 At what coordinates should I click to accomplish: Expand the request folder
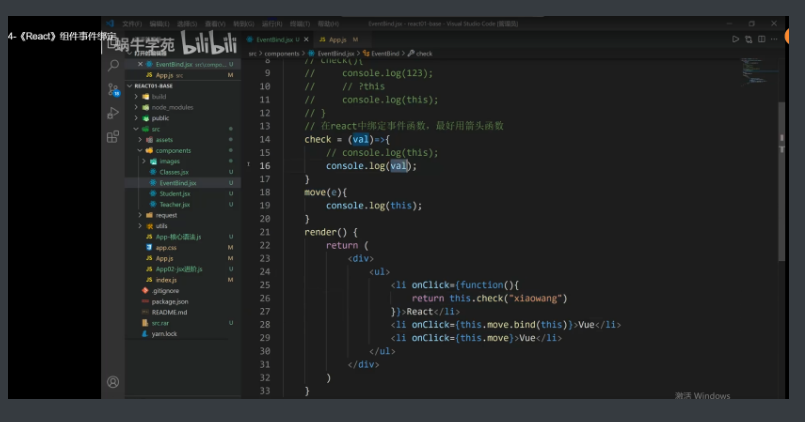point(140,215)
